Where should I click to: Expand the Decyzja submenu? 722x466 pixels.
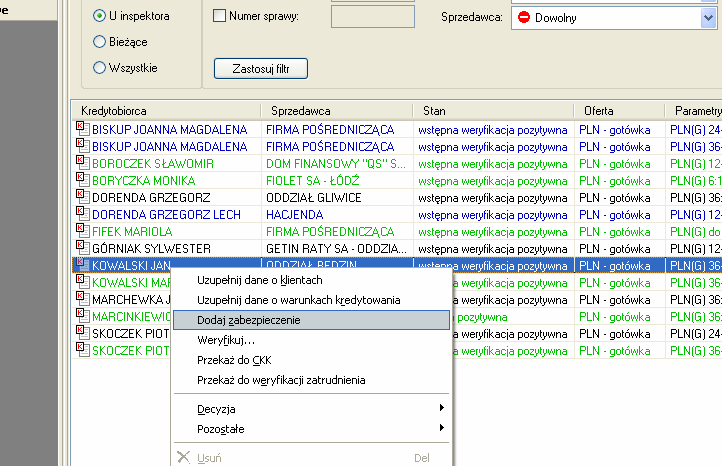point(311,408)
